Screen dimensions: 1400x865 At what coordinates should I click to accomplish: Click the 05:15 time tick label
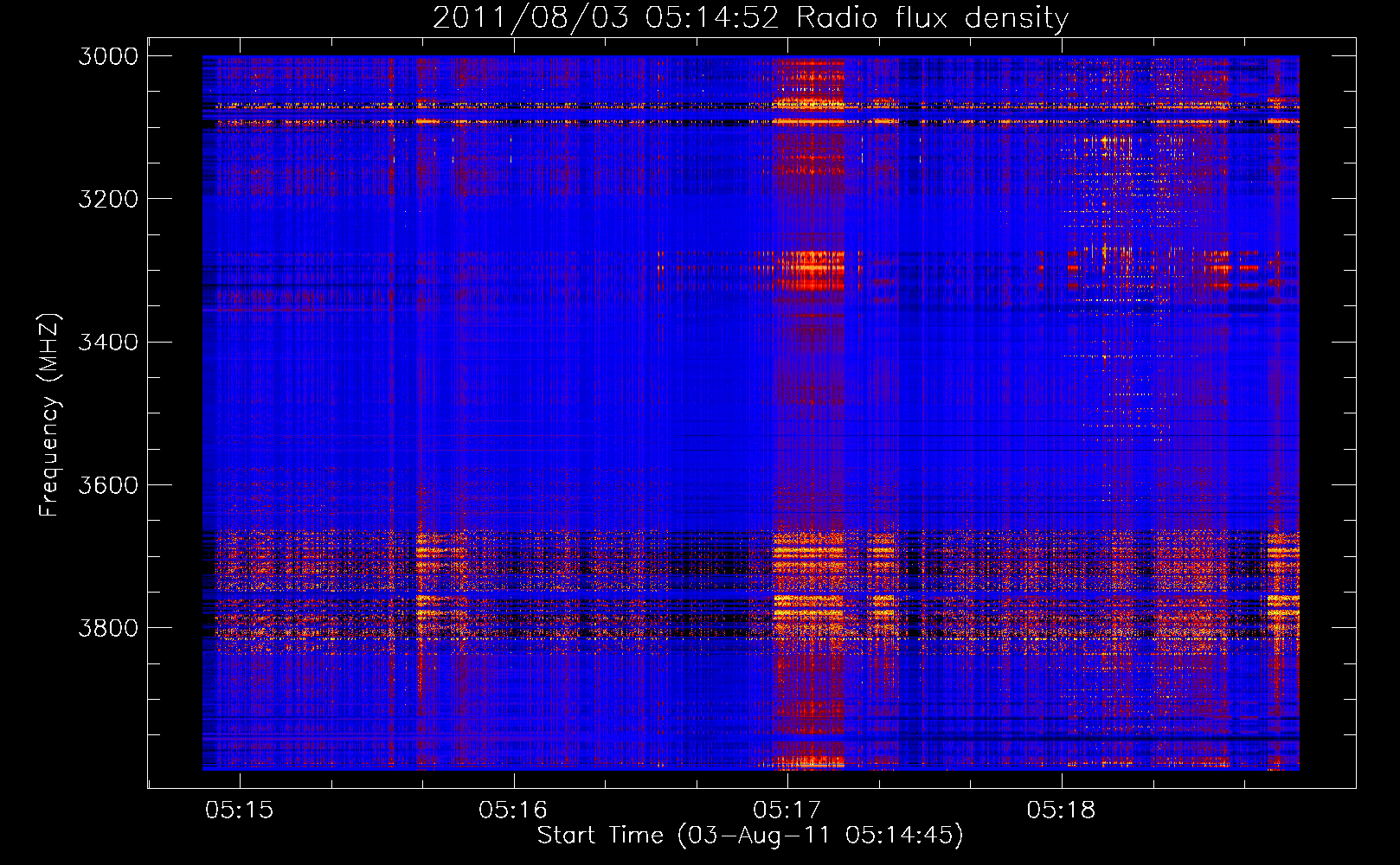tap(240, 810)
